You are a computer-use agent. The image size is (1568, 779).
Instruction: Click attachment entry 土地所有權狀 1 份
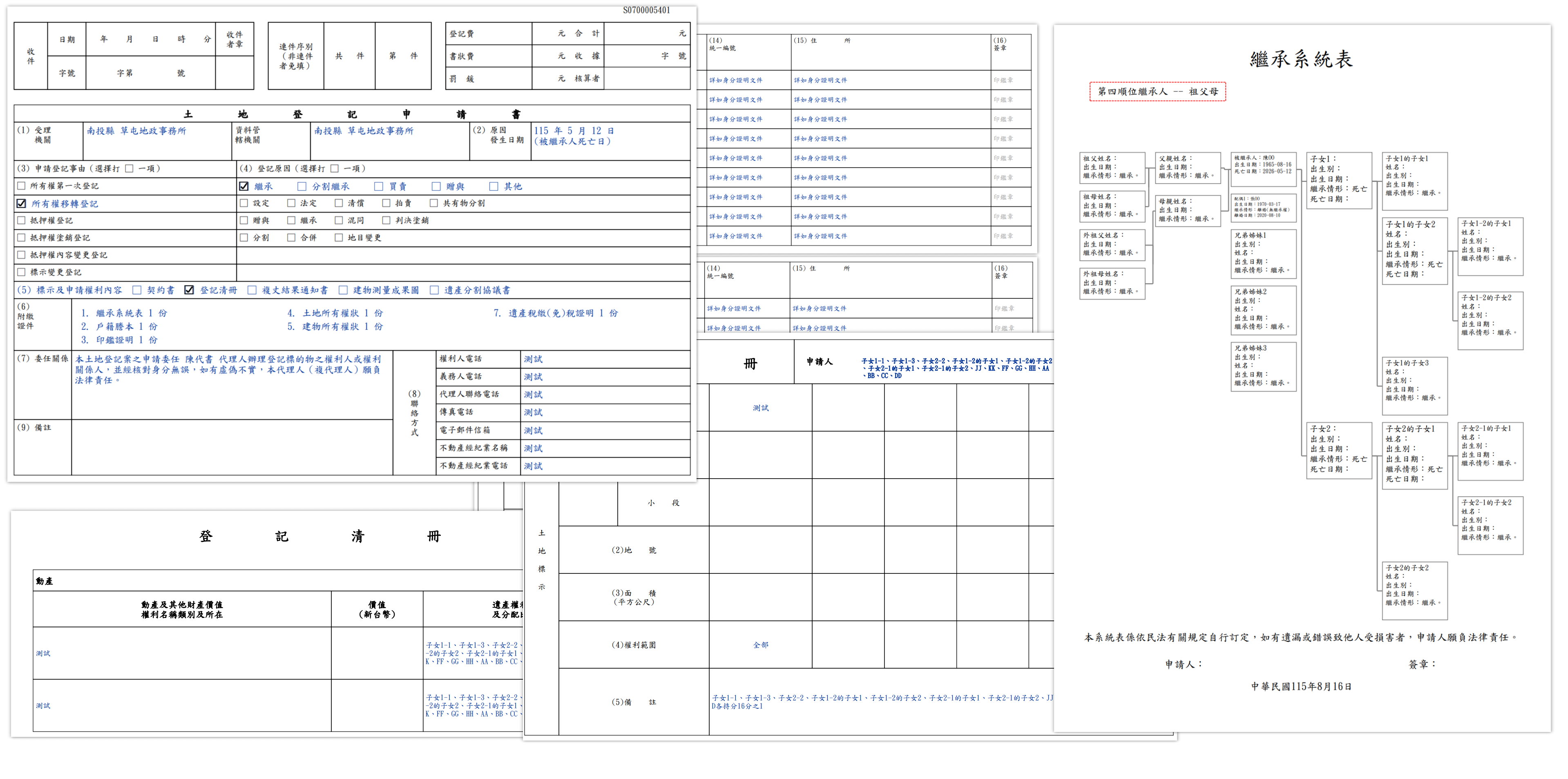coord(335,313)
